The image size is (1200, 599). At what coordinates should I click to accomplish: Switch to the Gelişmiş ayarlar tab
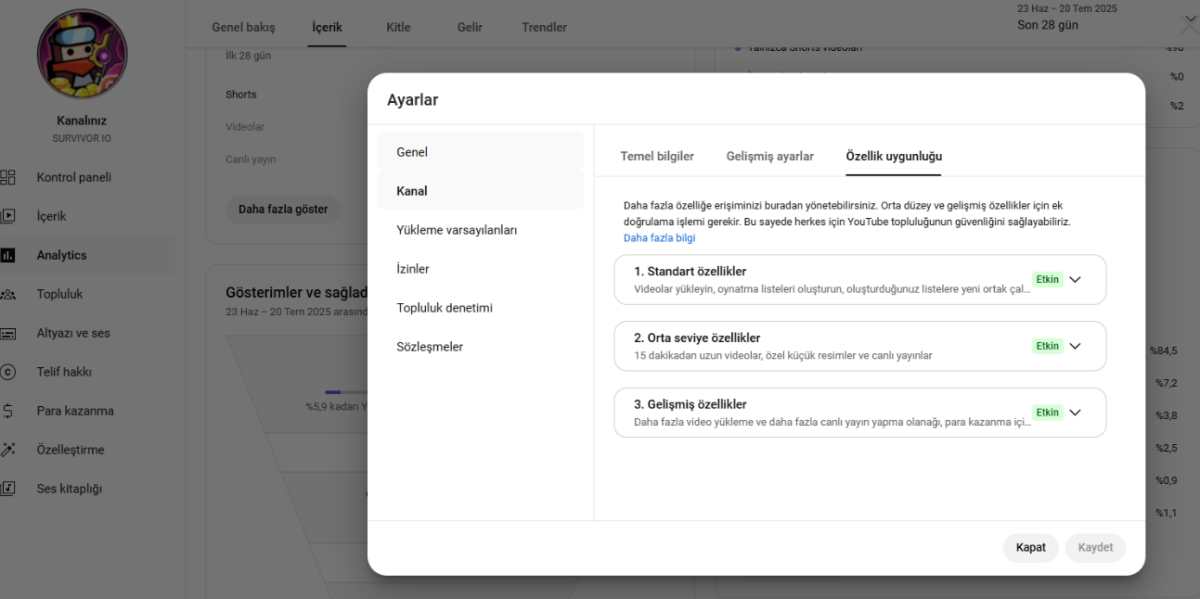(x=770, y=156)
